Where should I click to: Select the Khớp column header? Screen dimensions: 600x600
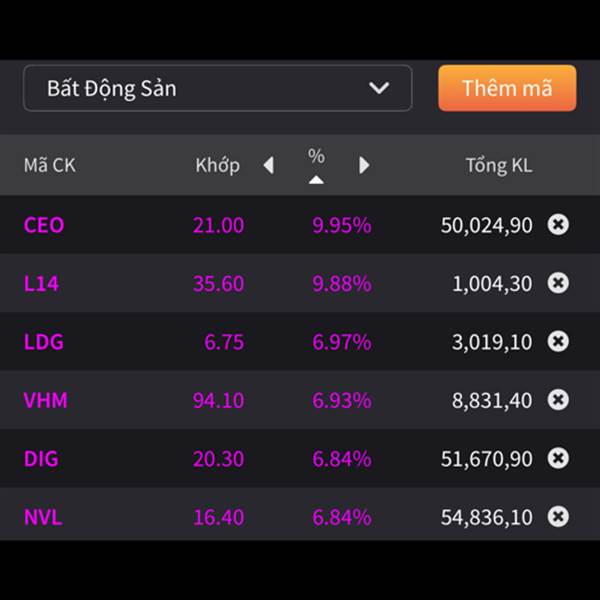tap(218, 166)
